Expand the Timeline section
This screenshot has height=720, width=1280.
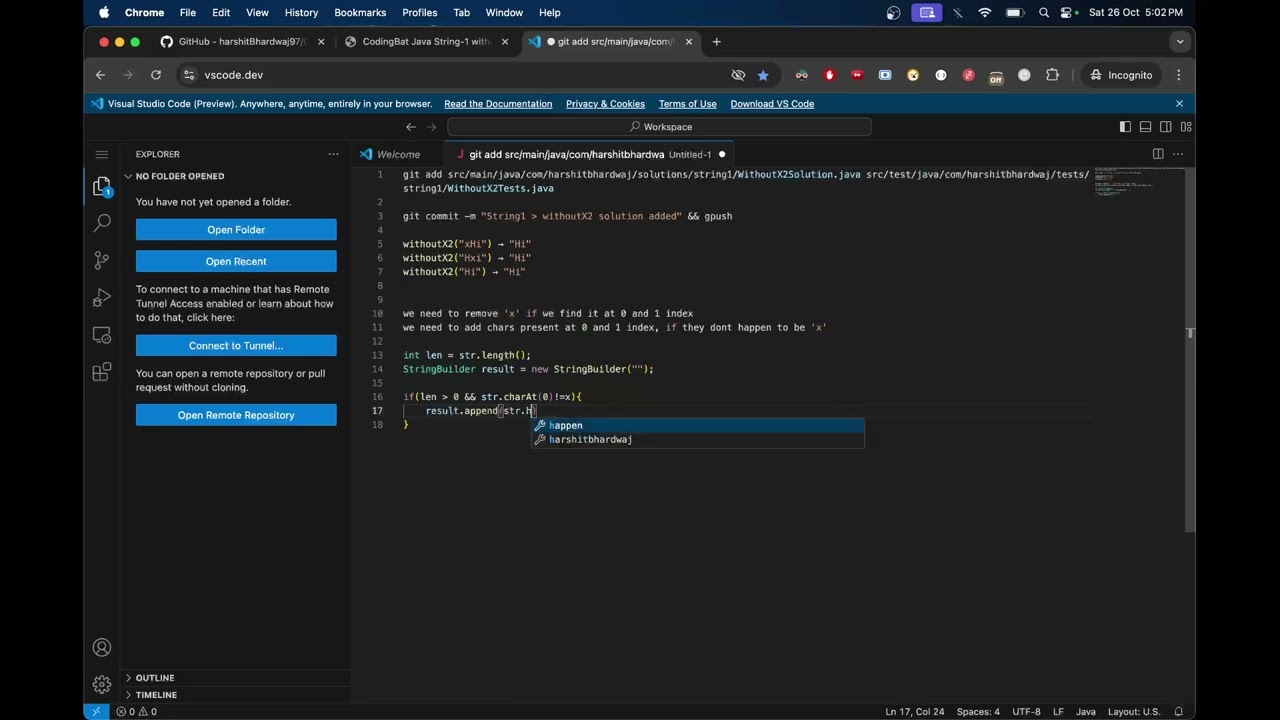pos(156,695)
